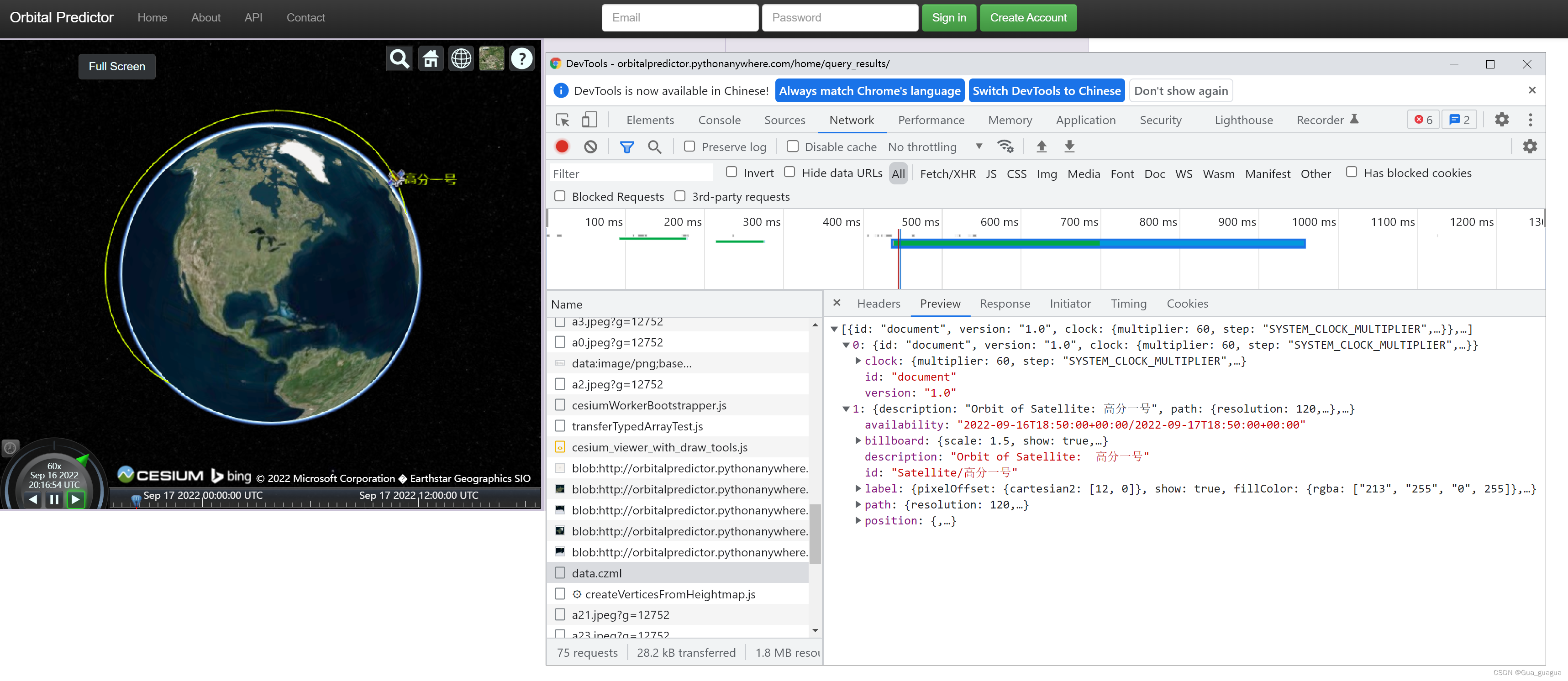
Task: Toggle device toolbar icon in DevTools
Action: tap(589, 120)
